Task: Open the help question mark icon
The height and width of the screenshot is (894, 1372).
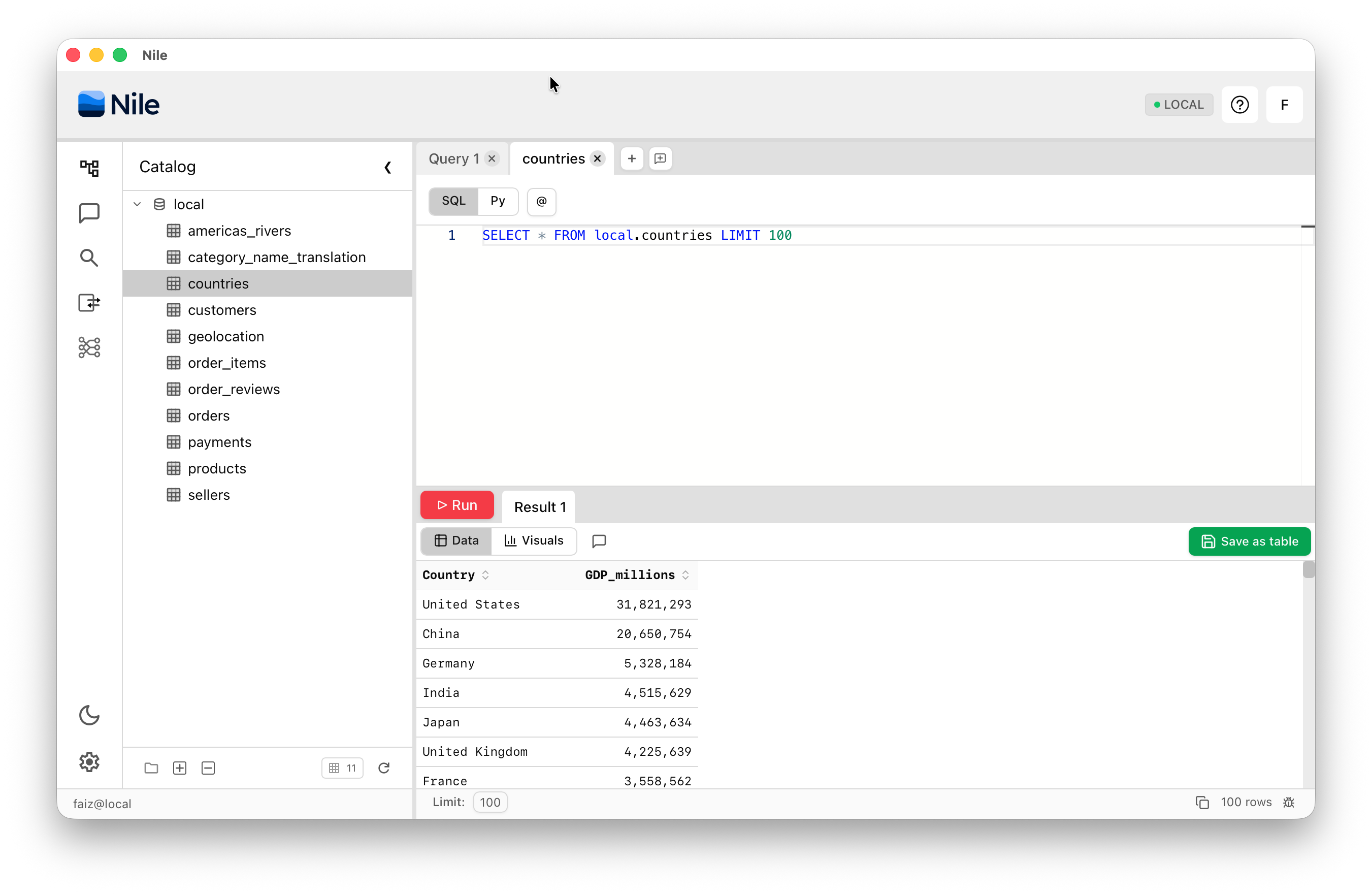Action: tap(1240, 105)
